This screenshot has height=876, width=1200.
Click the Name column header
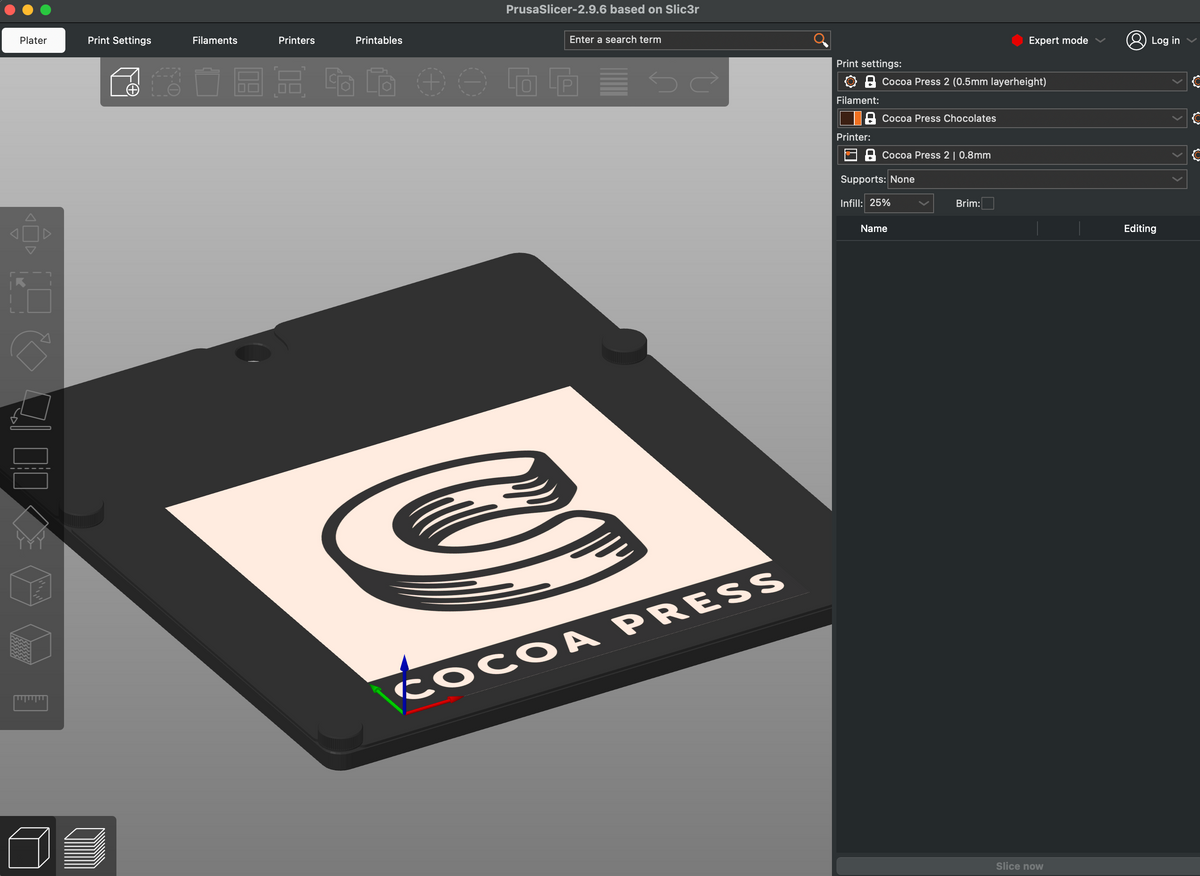click(x=874, y=228)
